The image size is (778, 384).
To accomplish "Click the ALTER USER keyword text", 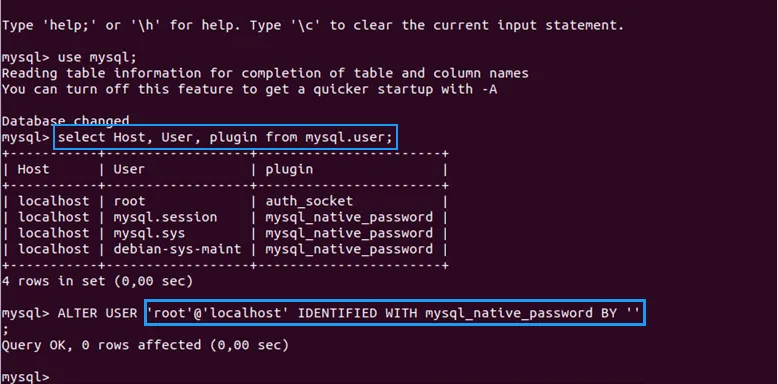I will [97, 313].
